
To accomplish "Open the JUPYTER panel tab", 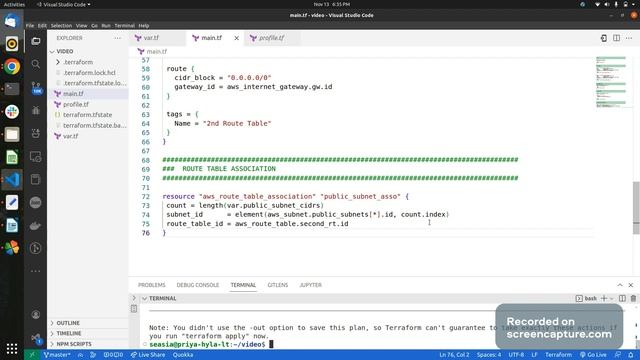I will coord(311,285).
